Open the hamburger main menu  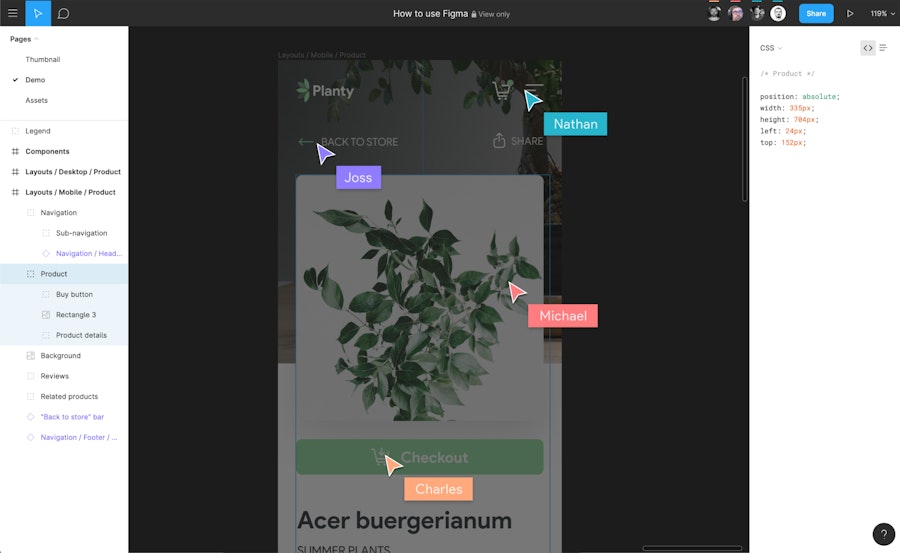click(x=13, y=13)
